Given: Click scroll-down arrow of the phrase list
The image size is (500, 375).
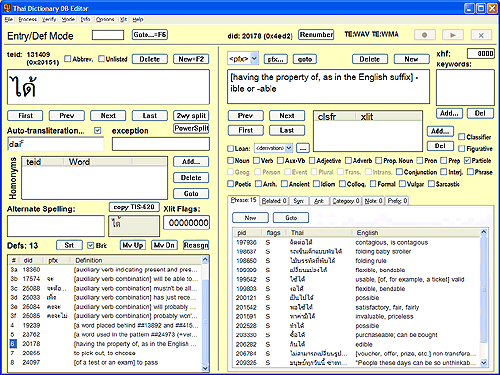Looking at the screenshot, I should [x=484, y=362].
